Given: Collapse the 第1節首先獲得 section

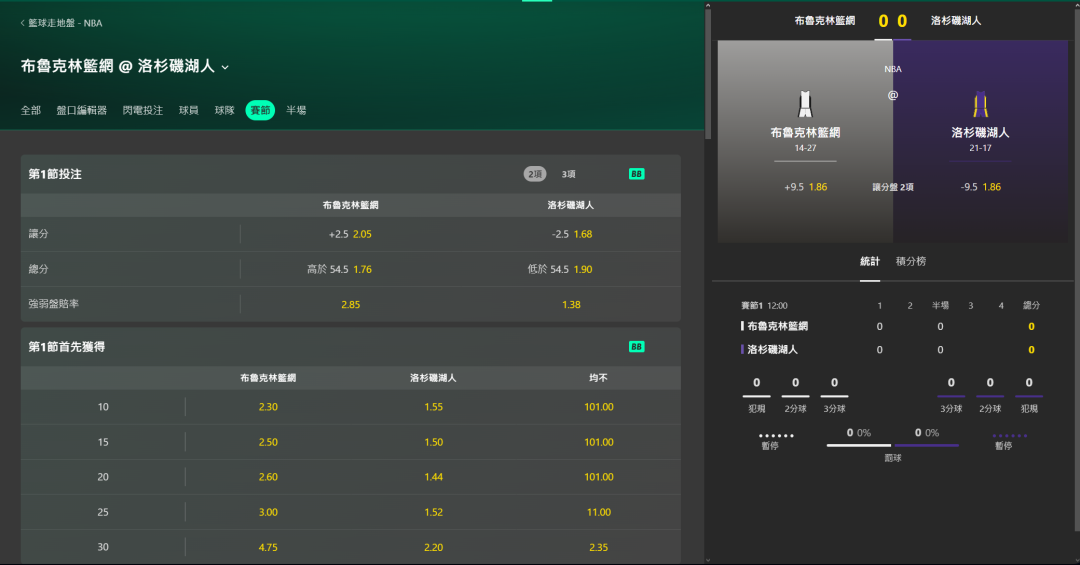Looking at the screenshot, I should [67, 347].
